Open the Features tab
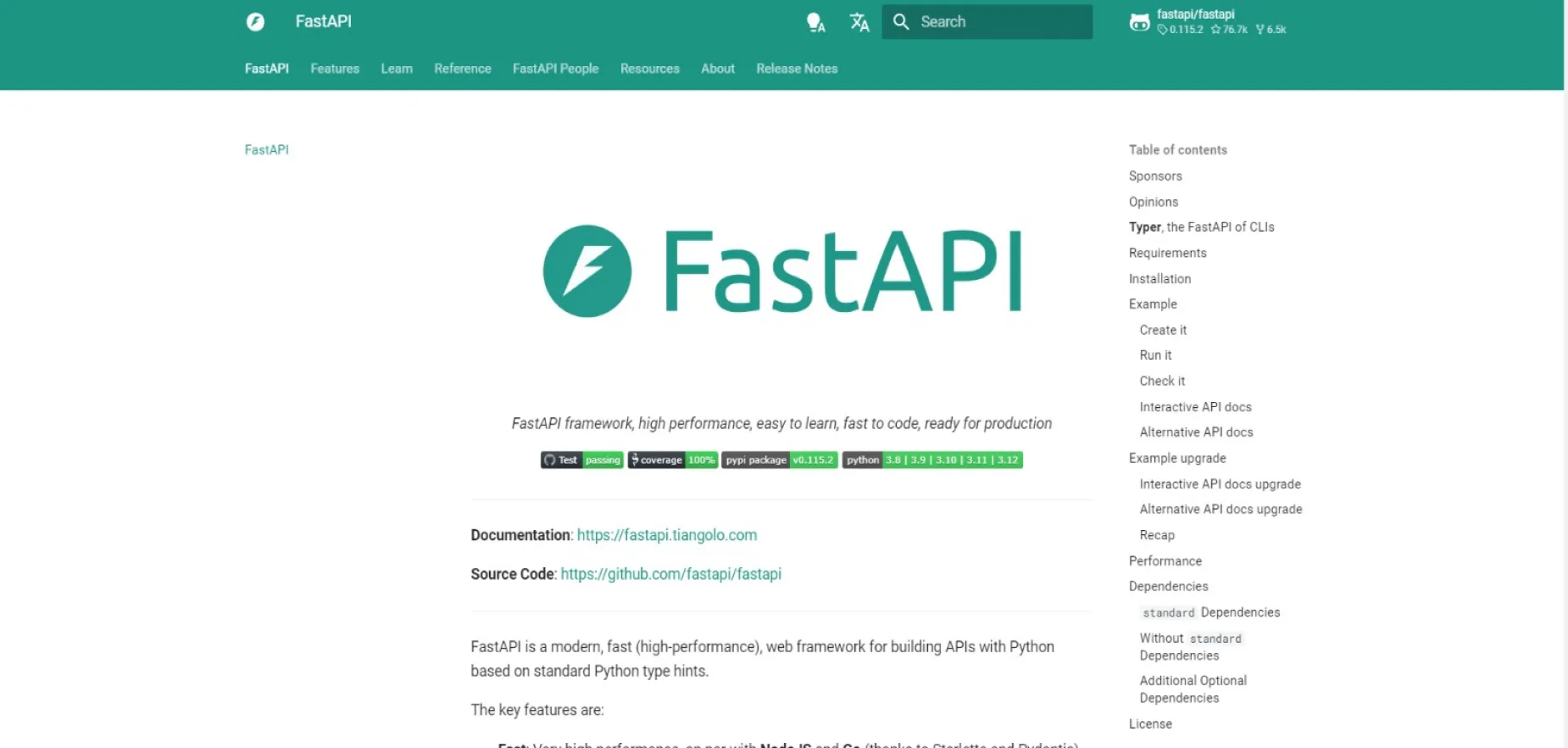 click(335, 69)
